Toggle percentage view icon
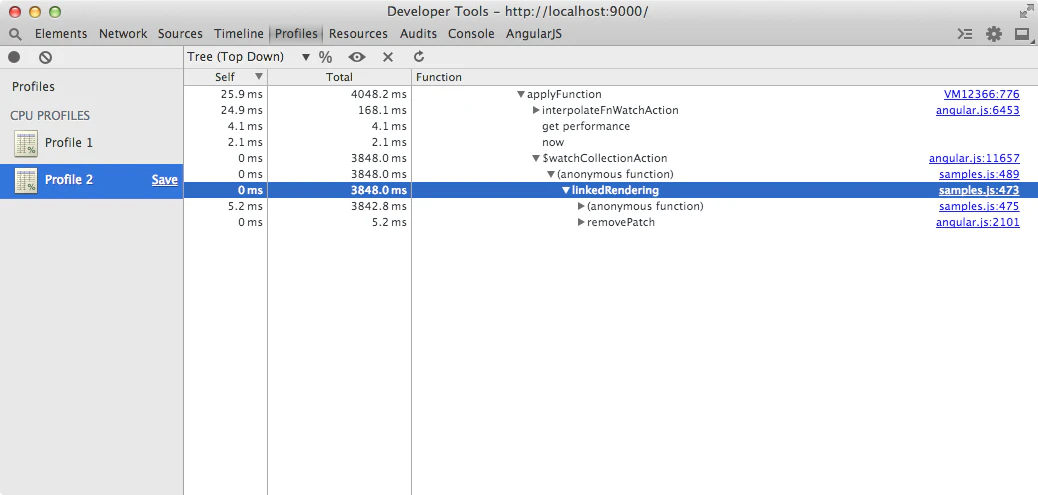The height and width of the screenshot is (495, 1038). pos(325,58)
